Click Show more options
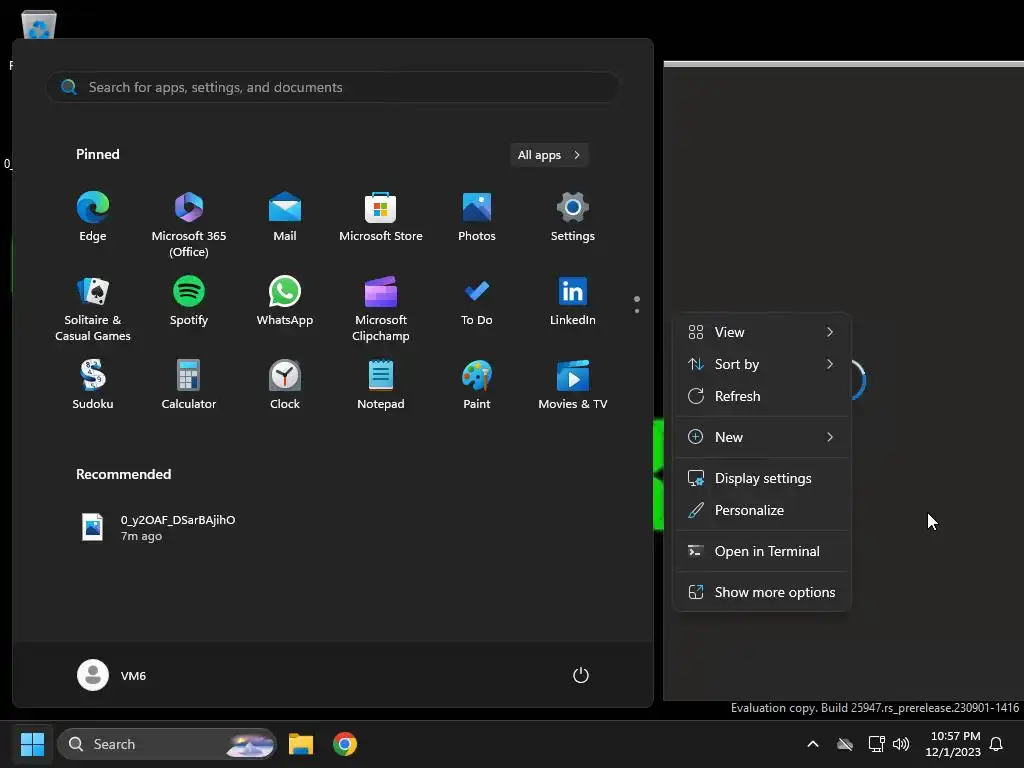Image resolution: width=1024 pixels, height=768 pixels. click(x=762, y=592)
